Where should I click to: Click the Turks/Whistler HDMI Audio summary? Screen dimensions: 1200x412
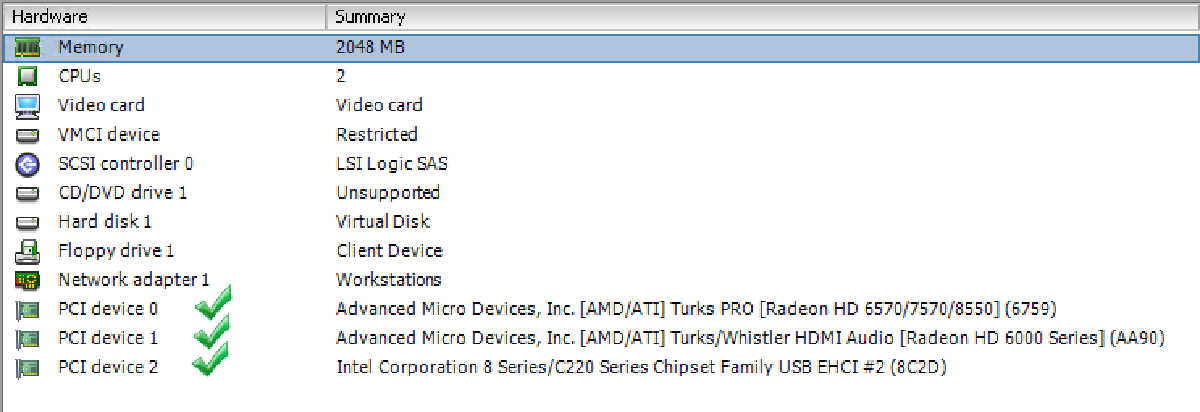click(x=750, y=338)
